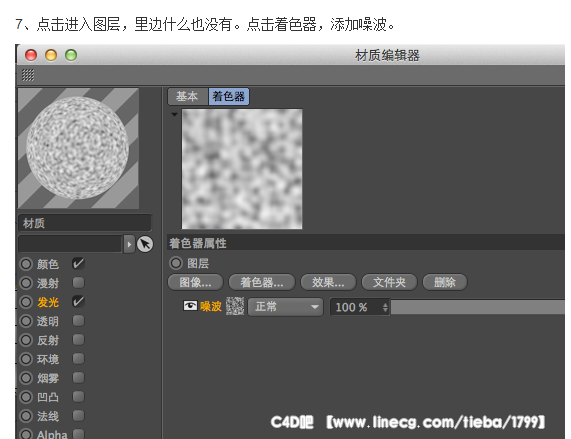Click the empty field below 材质
This screenshot has width=571, height=439.
70,244
